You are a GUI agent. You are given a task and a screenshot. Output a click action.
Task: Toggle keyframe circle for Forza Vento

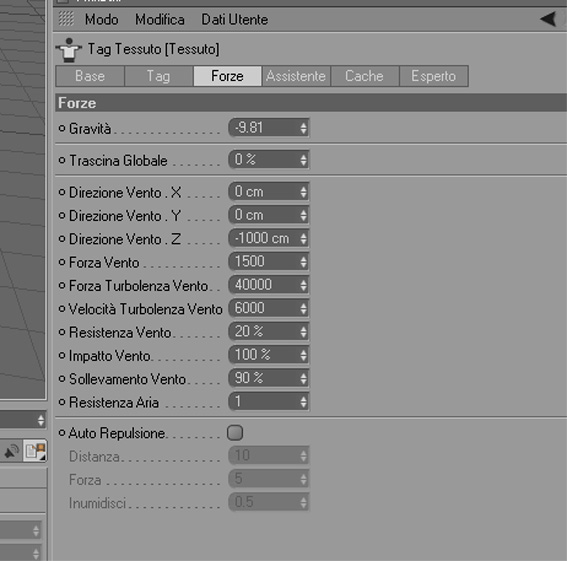pyautogui.click(x=62, y=262)
